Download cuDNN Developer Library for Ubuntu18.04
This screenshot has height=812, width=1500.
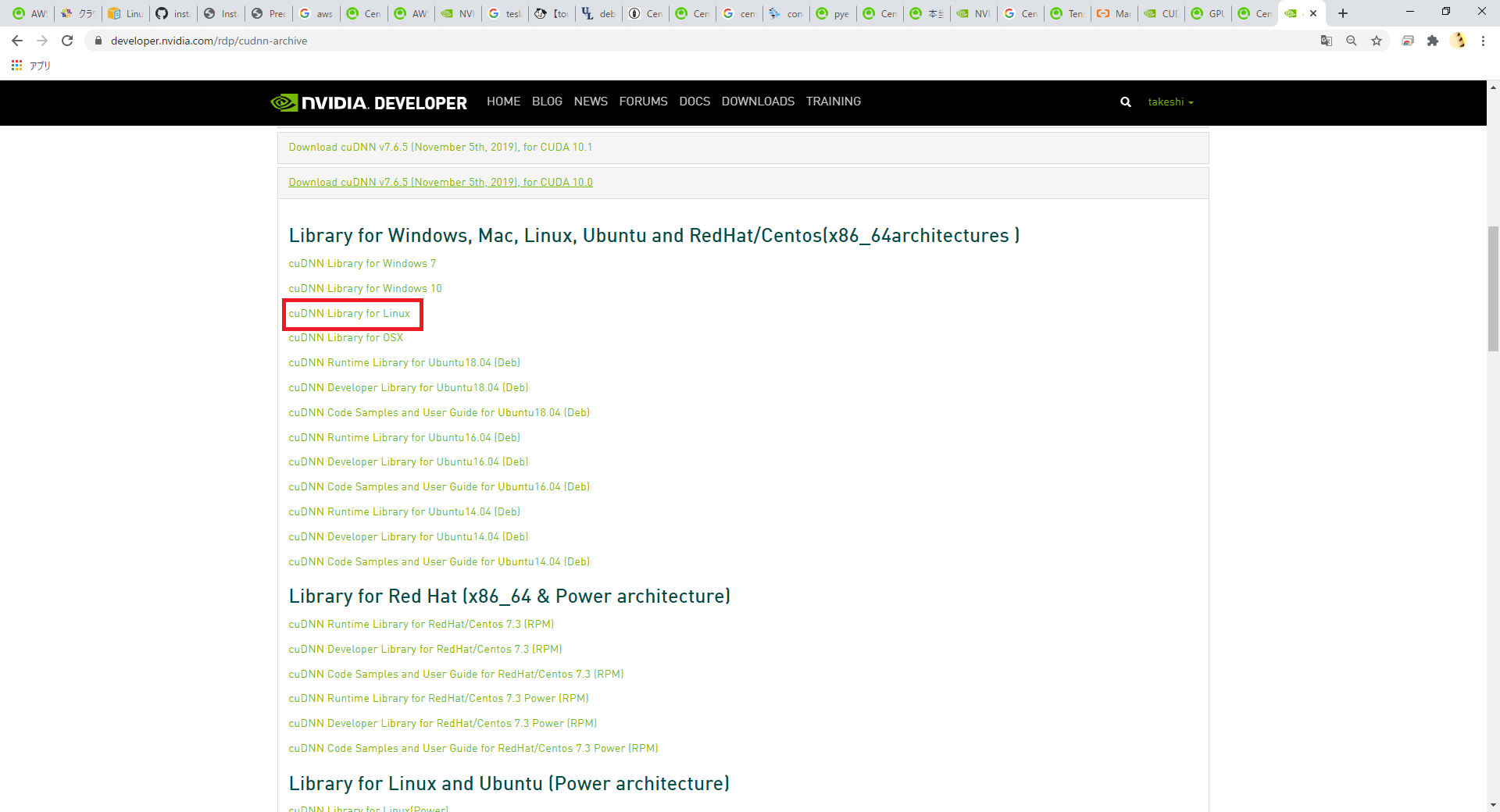(409, 388)
